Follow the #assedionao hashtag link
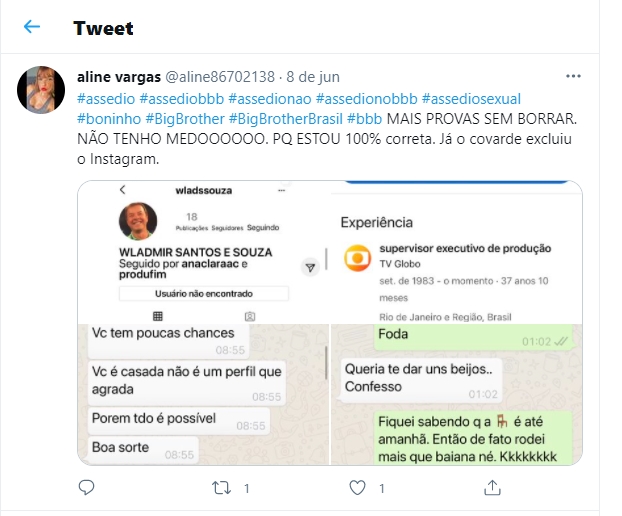The height and width of the screenshot is (516, 622). pyautogui.click(x=270, y=99)
